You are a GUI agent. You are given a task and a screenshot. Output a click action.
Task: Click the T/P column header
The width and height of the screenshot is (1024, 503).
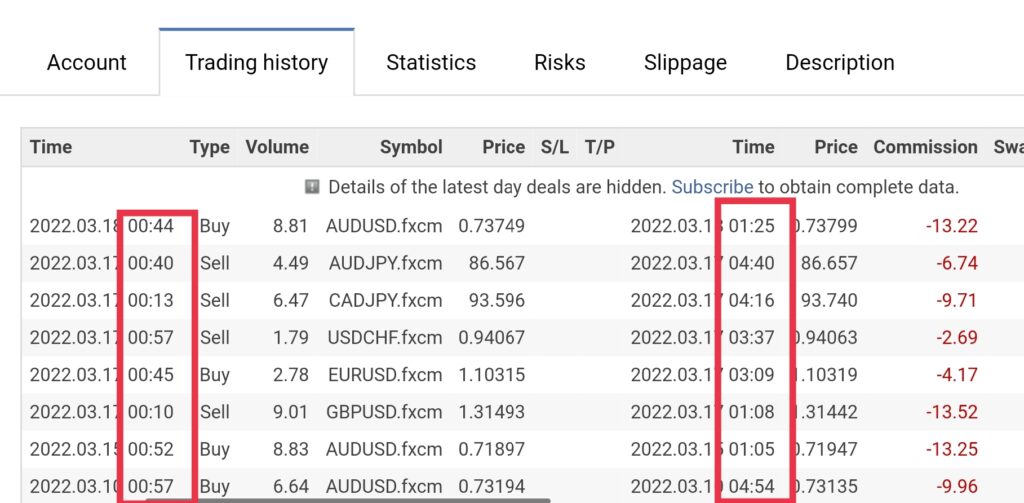pos(600,147)
